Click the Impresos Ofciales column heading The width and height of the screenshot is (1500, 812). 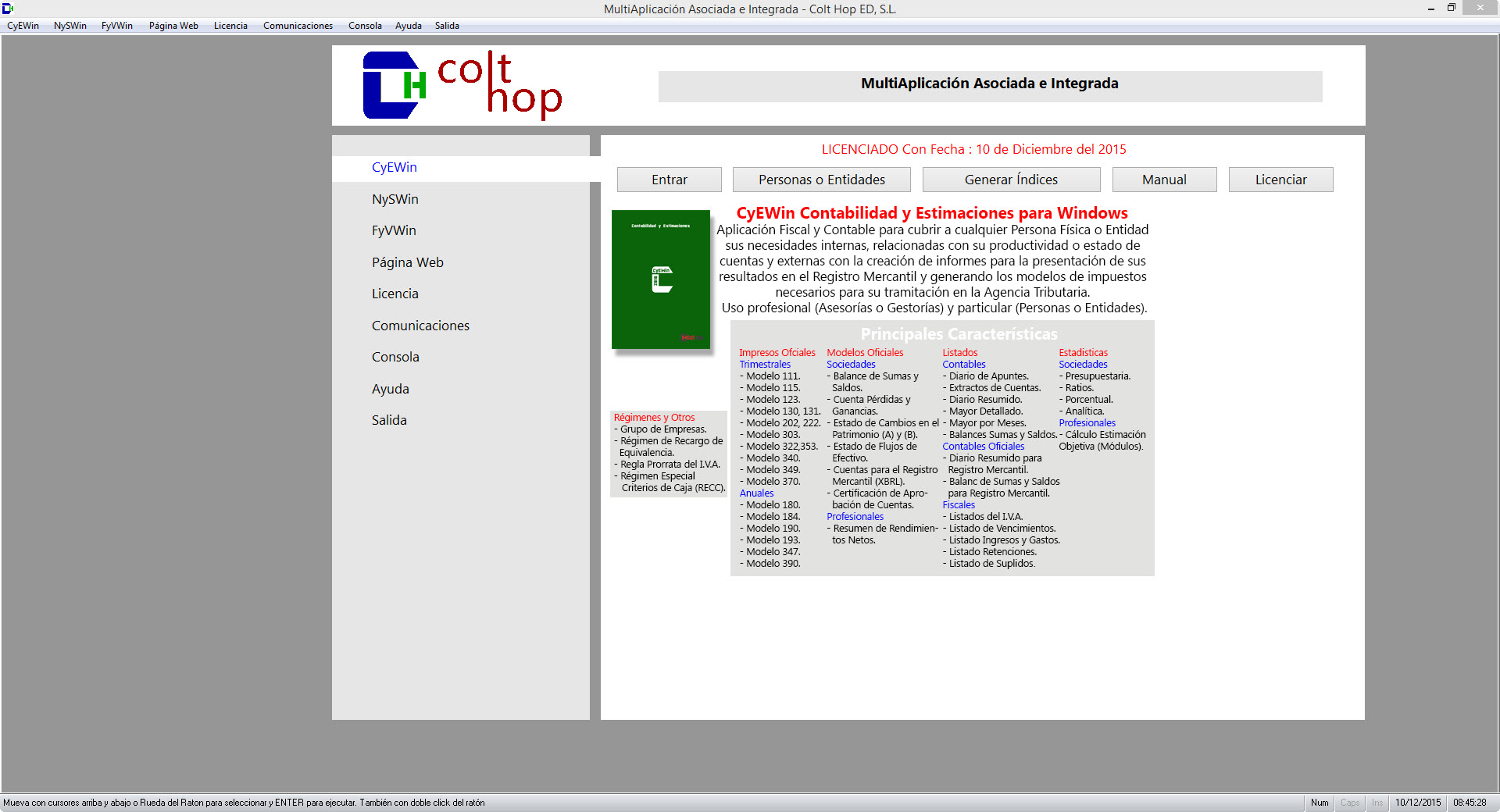pos(777,353)
